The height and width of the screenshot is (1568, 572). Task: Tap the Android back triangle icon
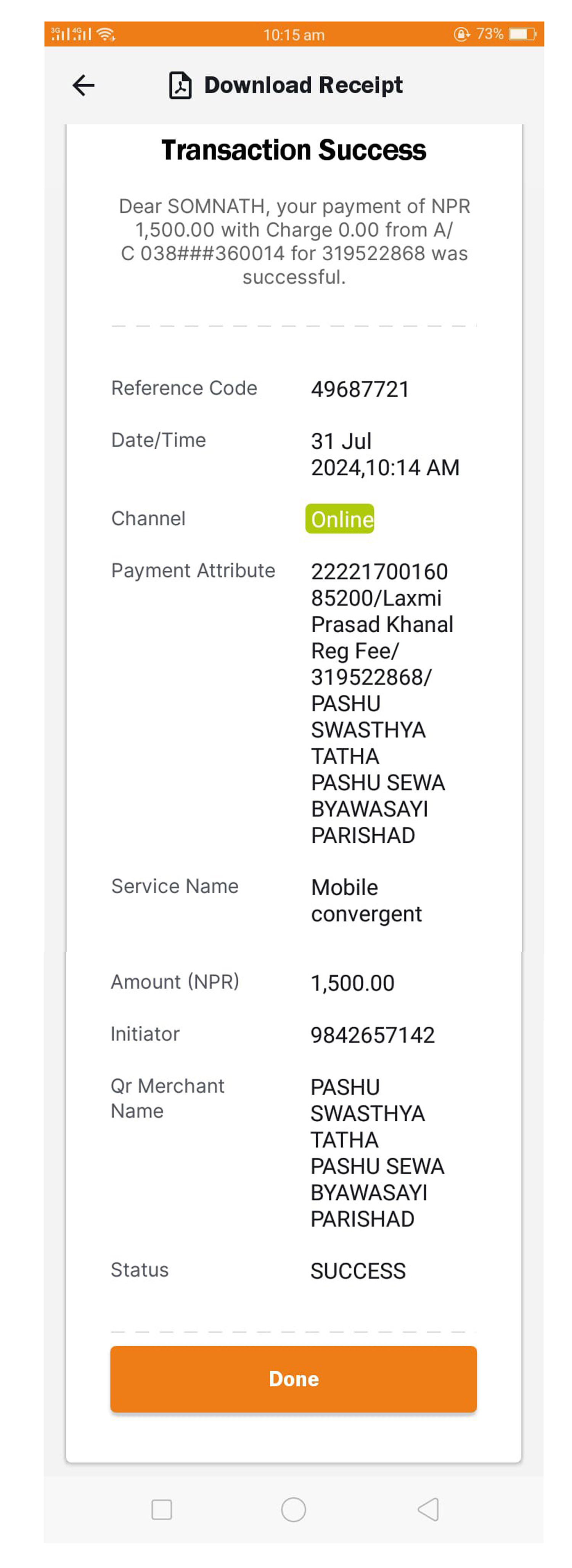[x=428, y=1509]
